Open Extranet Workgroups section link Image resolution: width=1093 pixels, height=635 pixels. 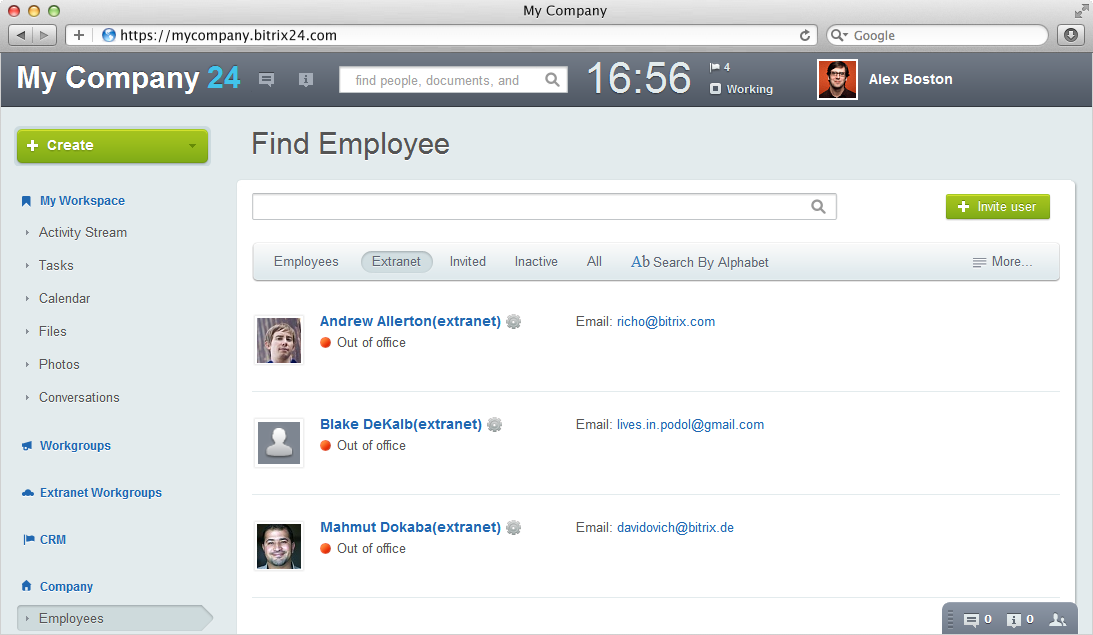point(100,493)
